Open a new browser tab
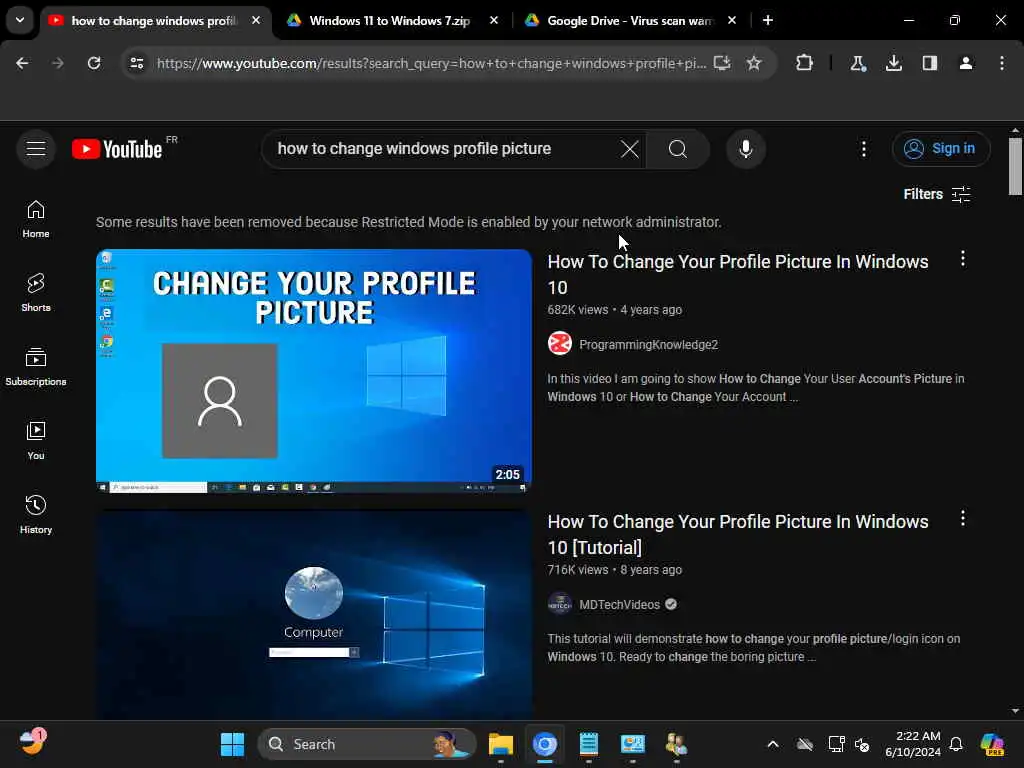 (768, 20)
